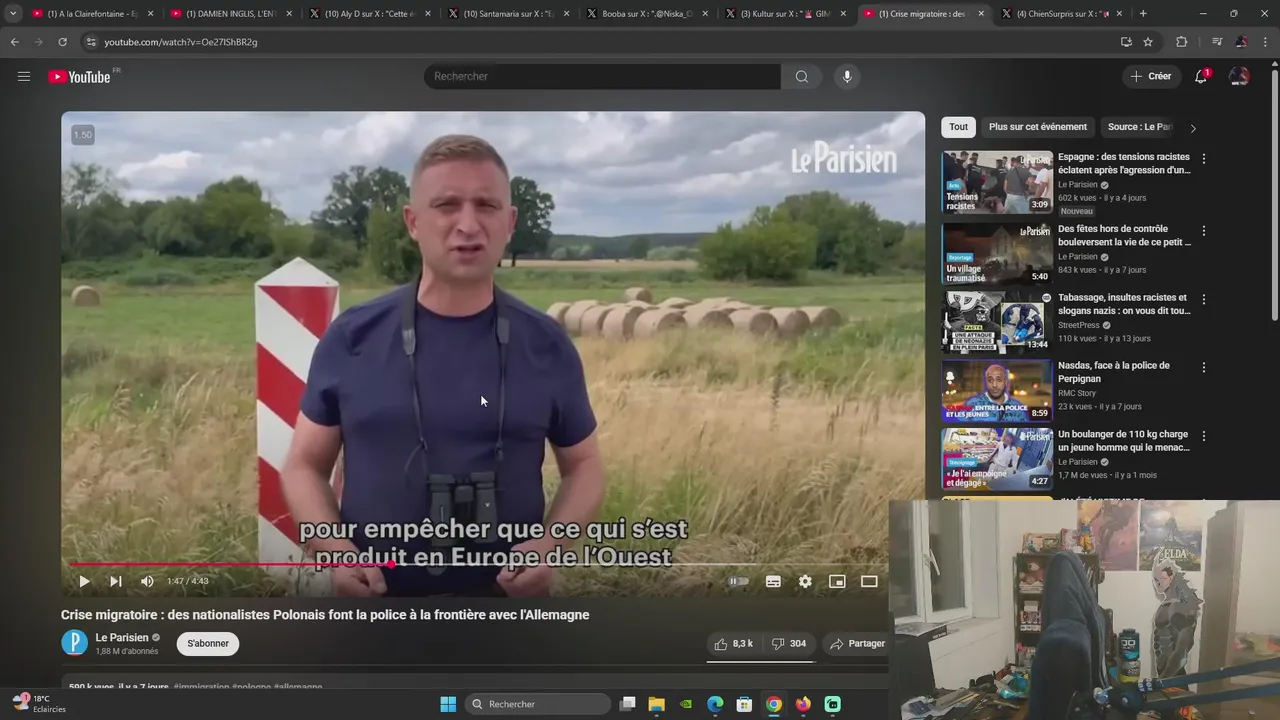Toggle the autoplay switch

739,581
